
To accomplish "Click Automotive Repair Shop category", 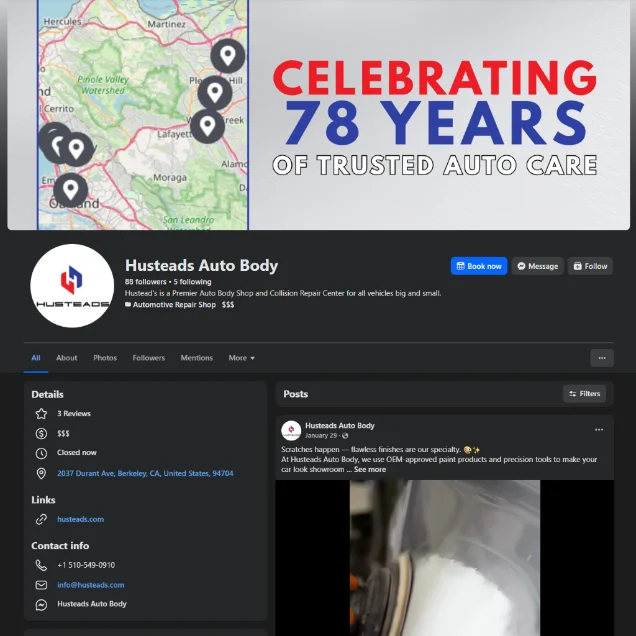I will [174, 305].
